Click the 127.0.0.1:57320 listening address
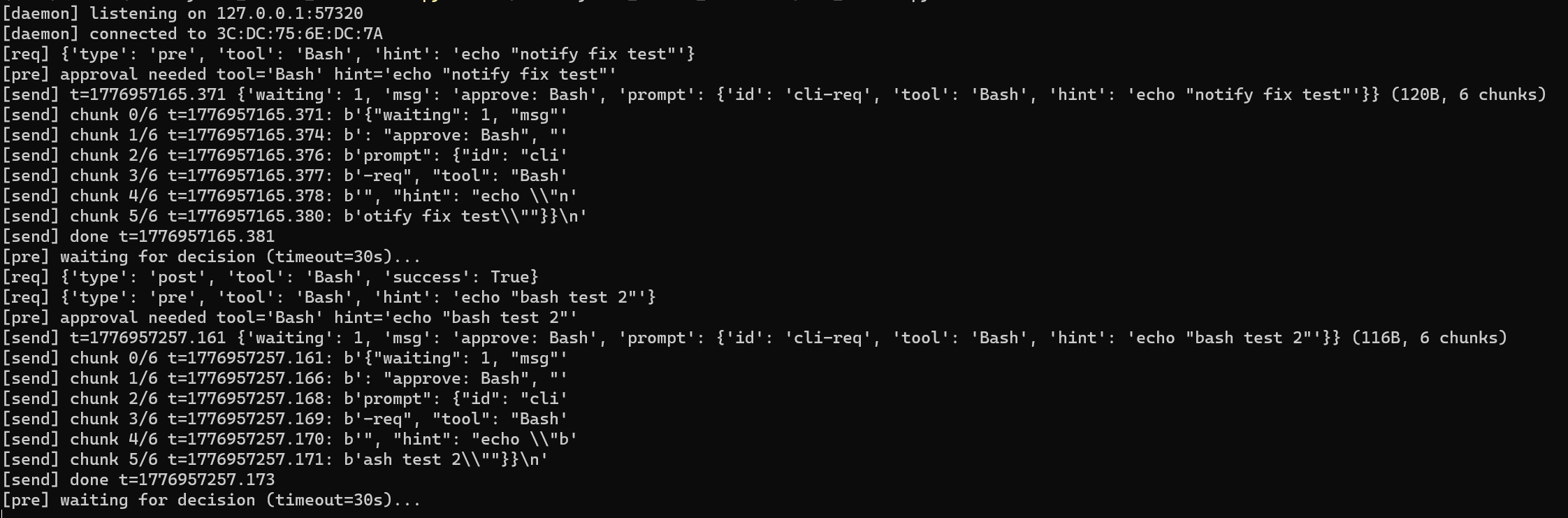Viewport: 1568px width, 518px height. click(x=289, y=13)
